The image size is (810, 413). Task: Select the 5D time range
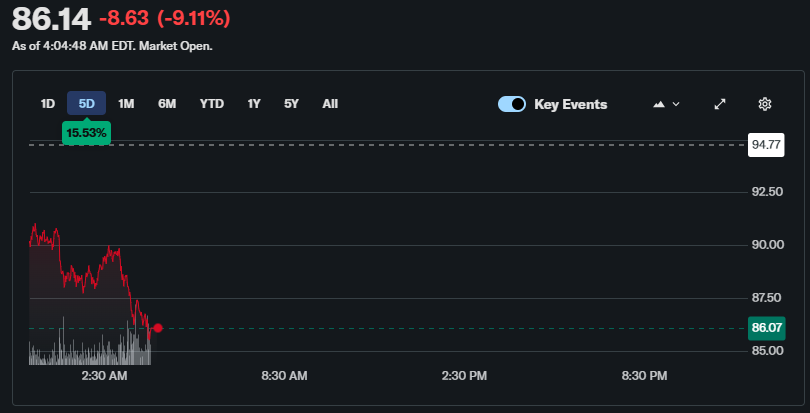point(86,103)
